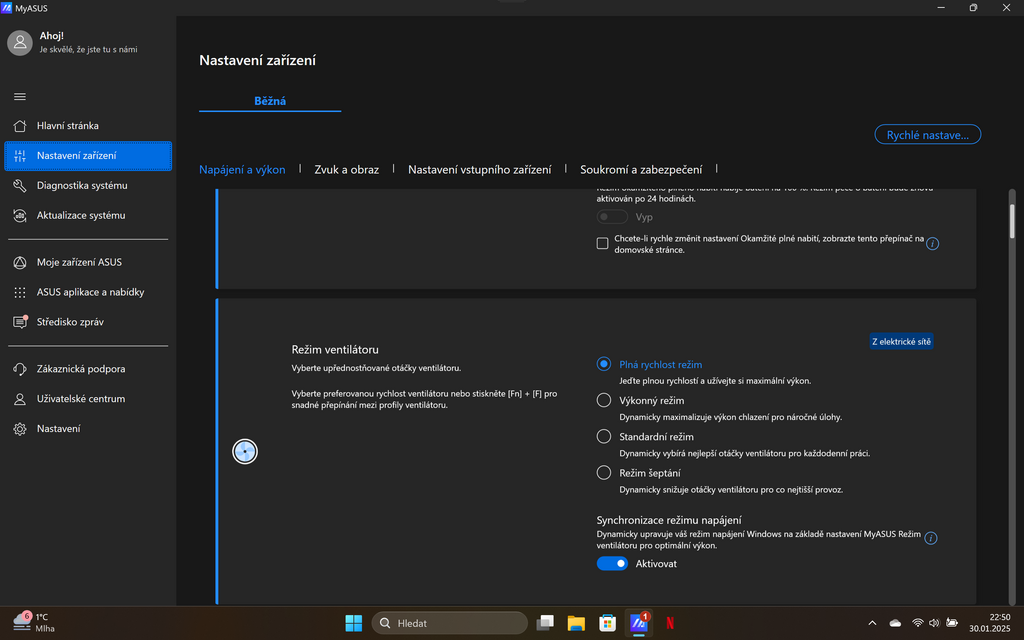
Task: Turn off the Vyp battery care switch
Action: pyautogui.click(x=611, y=216)
